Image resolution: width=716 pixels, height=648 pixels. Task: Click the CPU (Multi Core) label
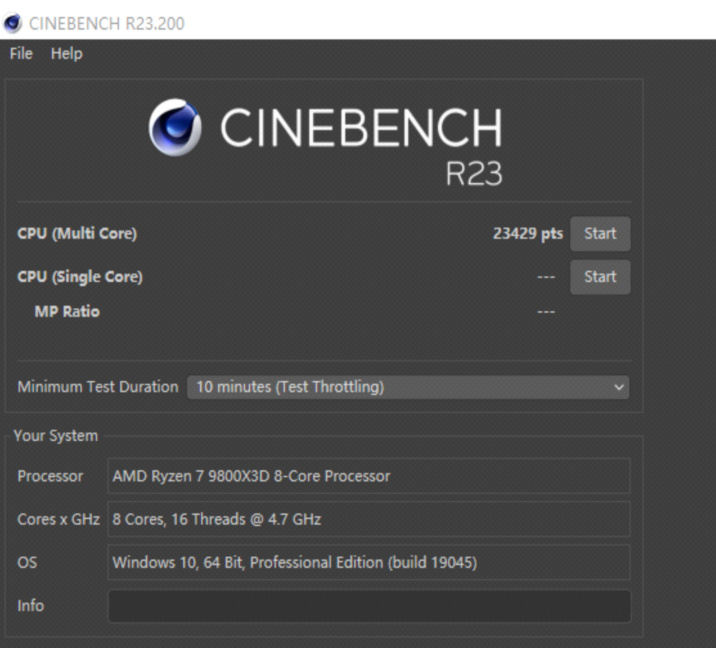point(77,233)
